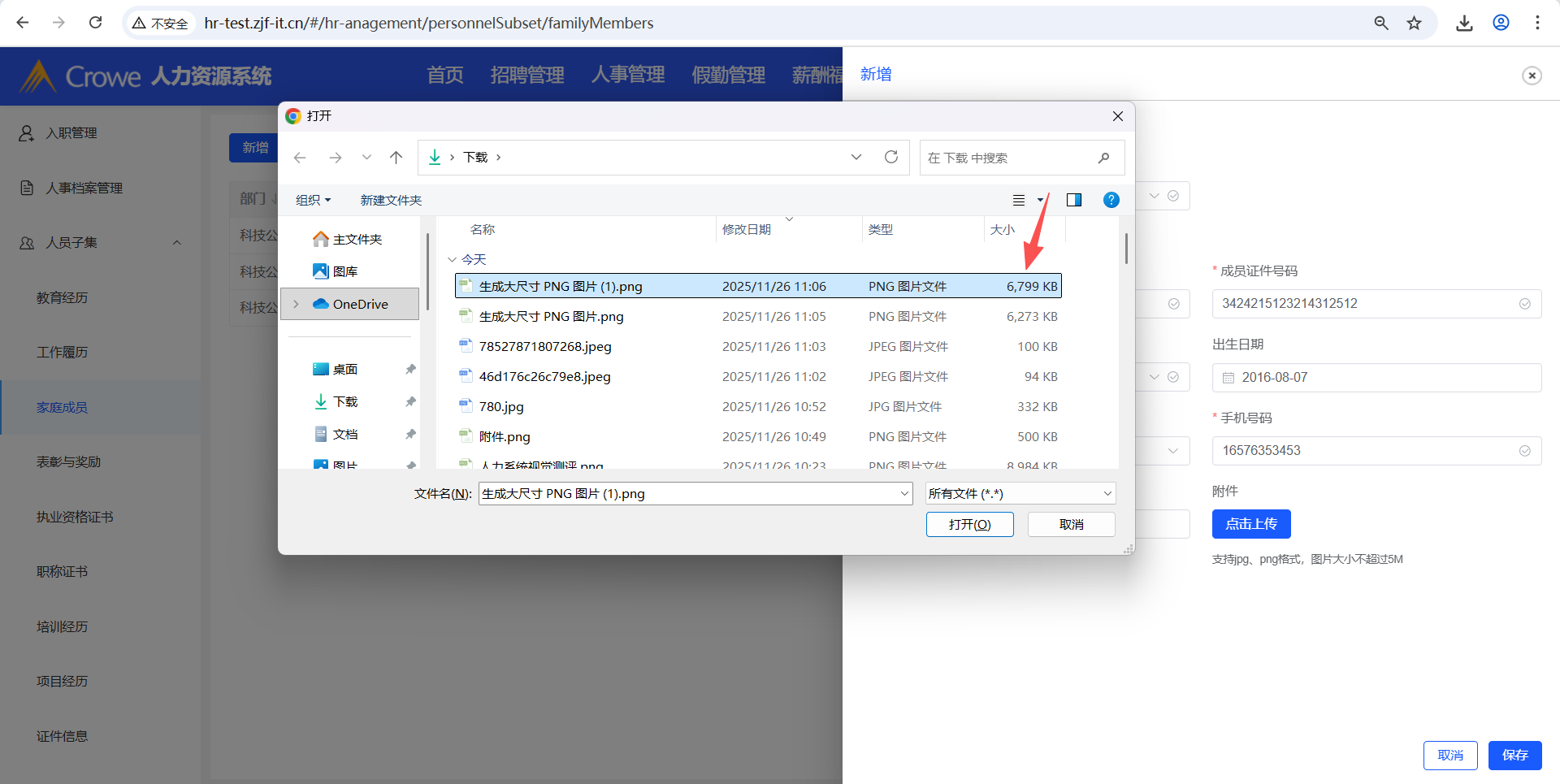Click 保存 in the 新增 panel

1515,755
